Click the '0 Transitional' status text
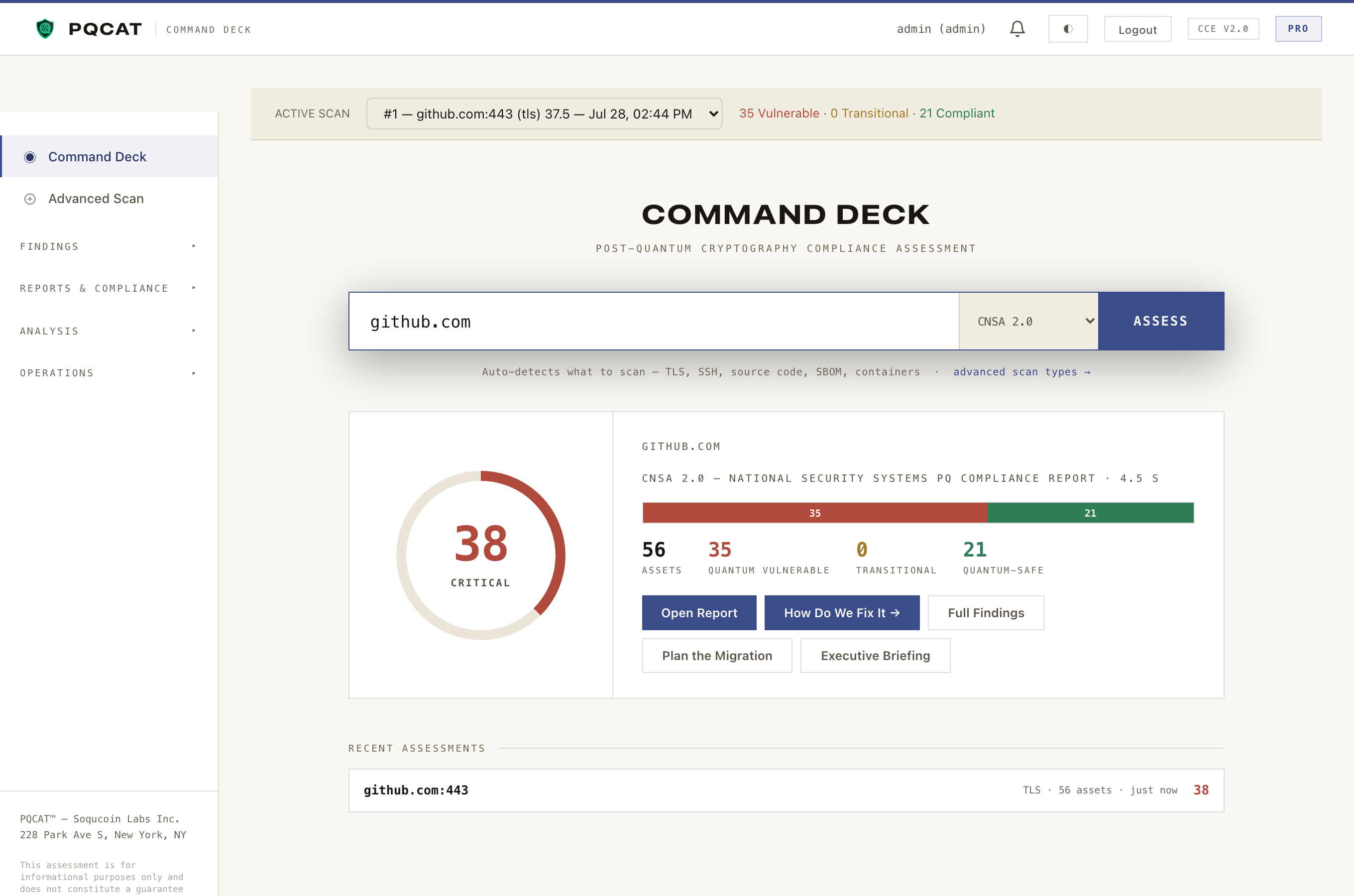This screenshot has height=896, width=1354. coord(869,113)
